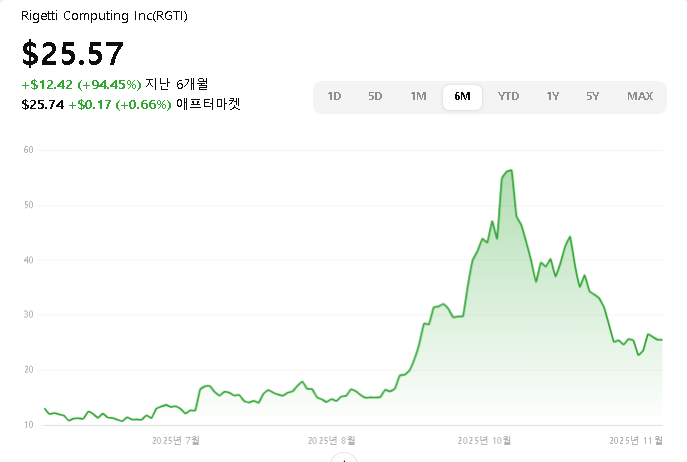Click the 2025년 10월 axis label
Image resolution: width=687 pixels, height=462 pixels.
coord(484,440)
